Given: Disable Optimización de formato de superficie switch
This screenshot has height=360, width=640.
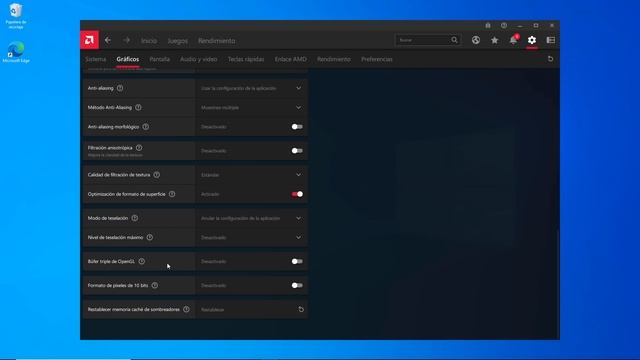Looking at the screenshot, I should (x=297, y=194).
